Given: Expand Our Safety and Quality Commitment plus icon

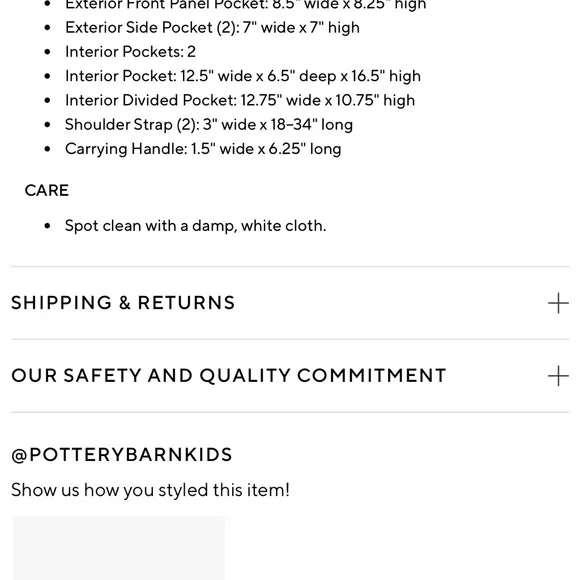Looking at the screenshot, I should [x=558, y=376].
